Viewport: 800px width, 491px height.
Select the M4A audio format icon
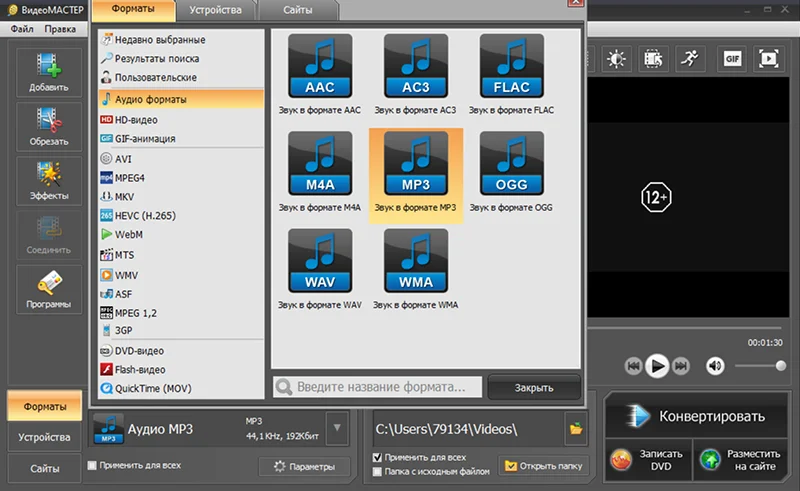pos(320,163)
